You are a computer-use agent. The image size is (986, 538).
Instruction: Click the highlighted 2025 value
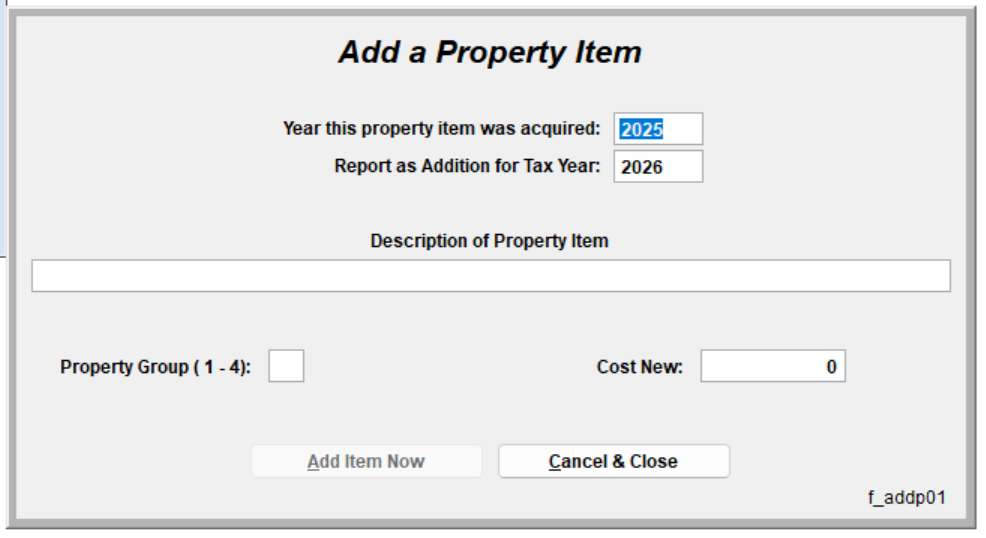pos(642,129)
